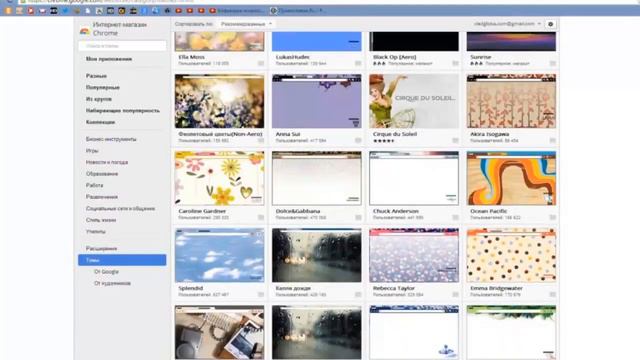The width and height of the screenshot is (640, 360).
Task: Open the Rebecca Taylor theme thumbnail
Action: [x=414, y=256]
